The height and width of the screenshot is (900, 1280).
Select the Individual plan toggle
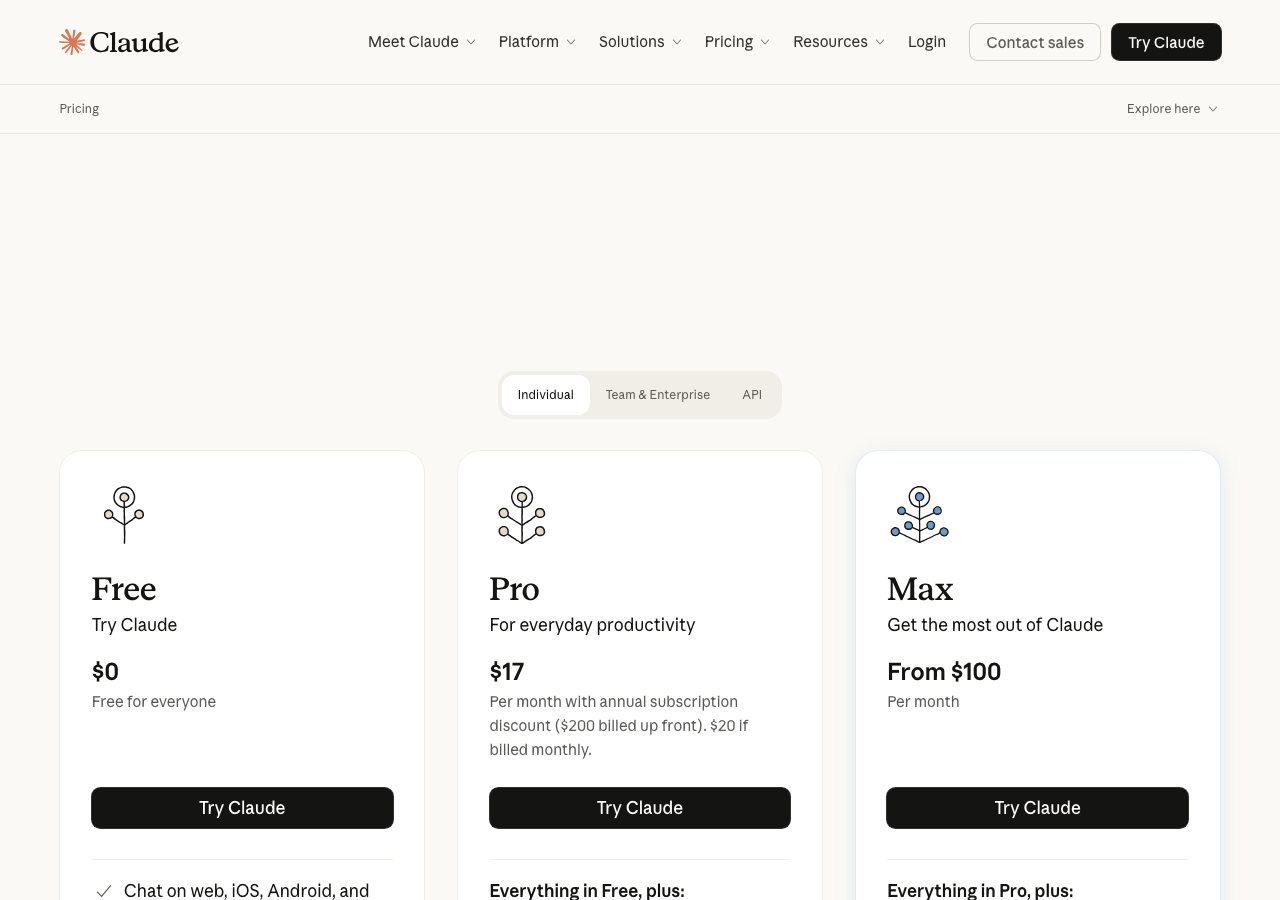(x=545, y=394)
